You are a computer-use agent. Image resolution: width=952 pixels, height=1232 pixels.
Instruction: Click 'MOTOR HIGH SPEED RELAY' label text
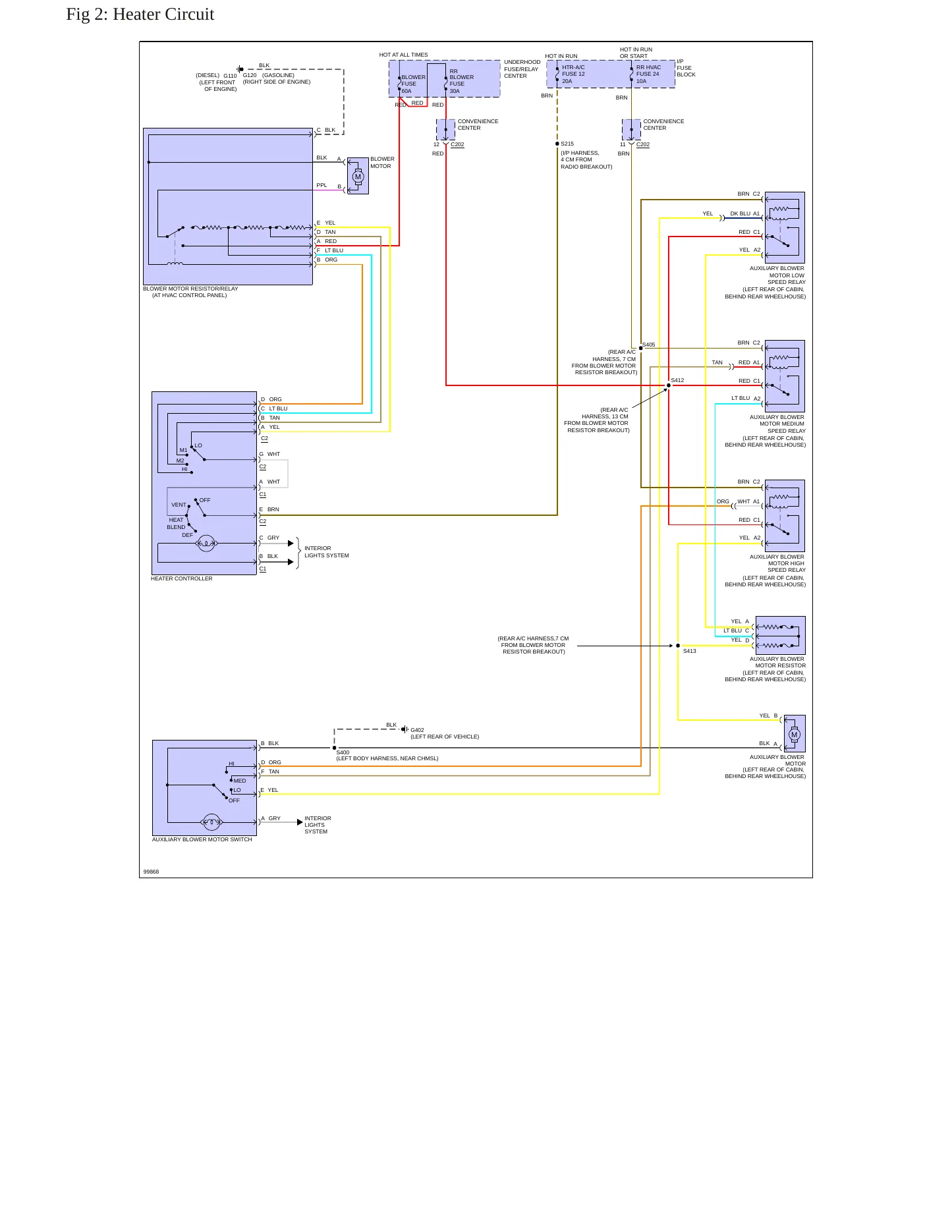click(786, 567)
